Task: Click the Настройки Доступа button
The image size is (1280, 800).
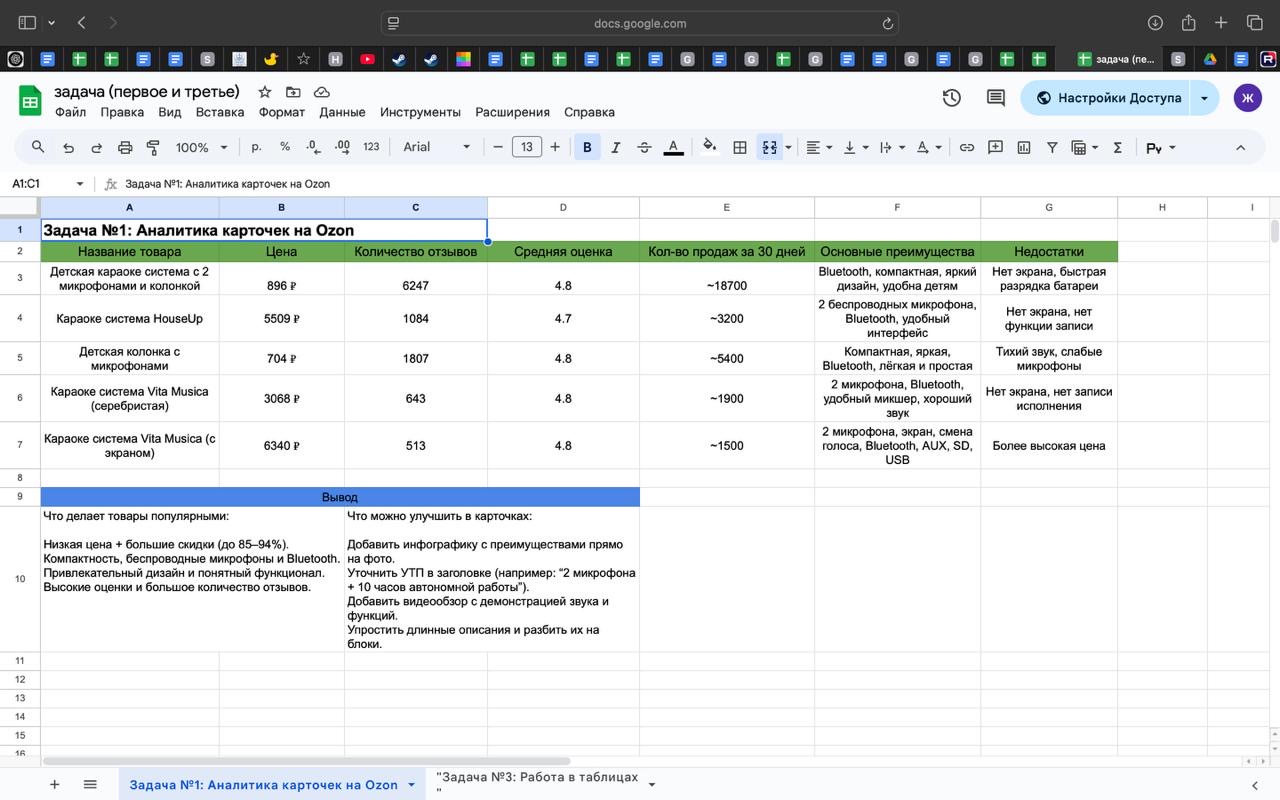Action: 1108,98
